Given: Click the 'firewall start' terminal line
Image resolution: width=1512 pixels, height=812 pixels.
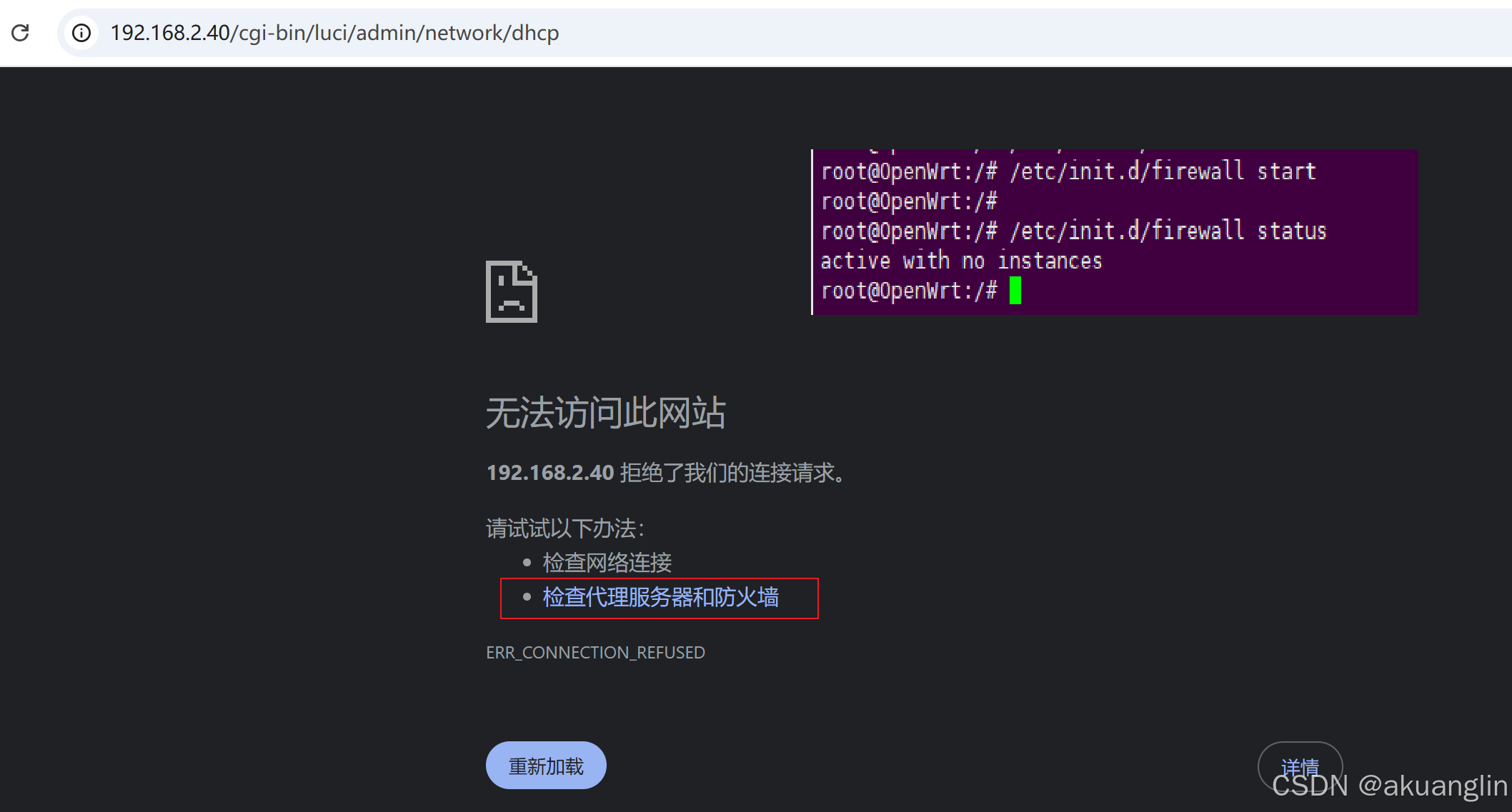Looking at the screenshot, I should click(1068, 171).
